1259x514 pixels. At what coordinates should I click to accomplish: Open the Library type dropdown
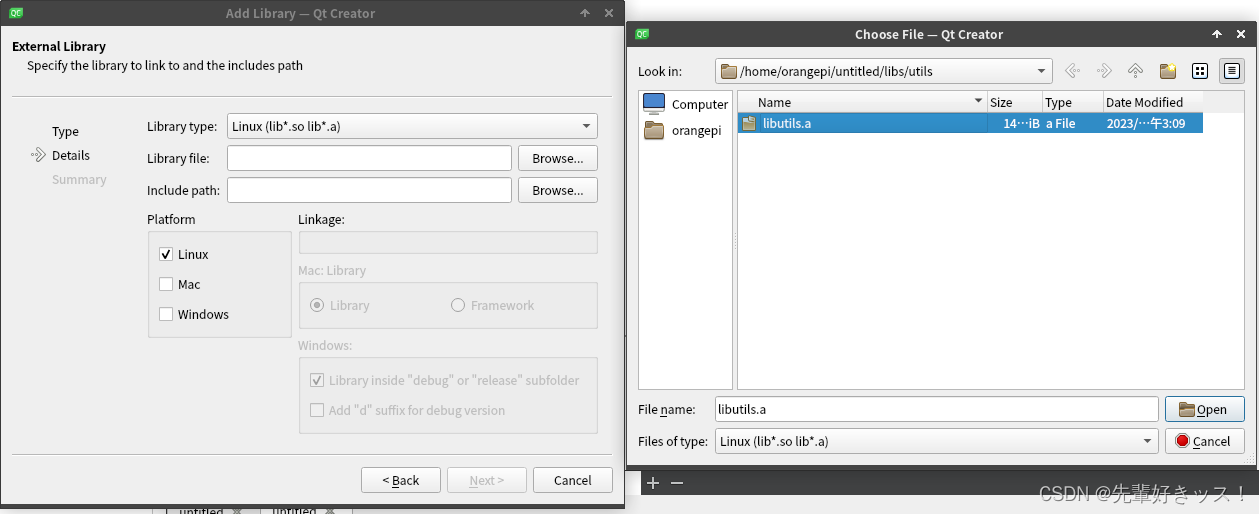412,126
